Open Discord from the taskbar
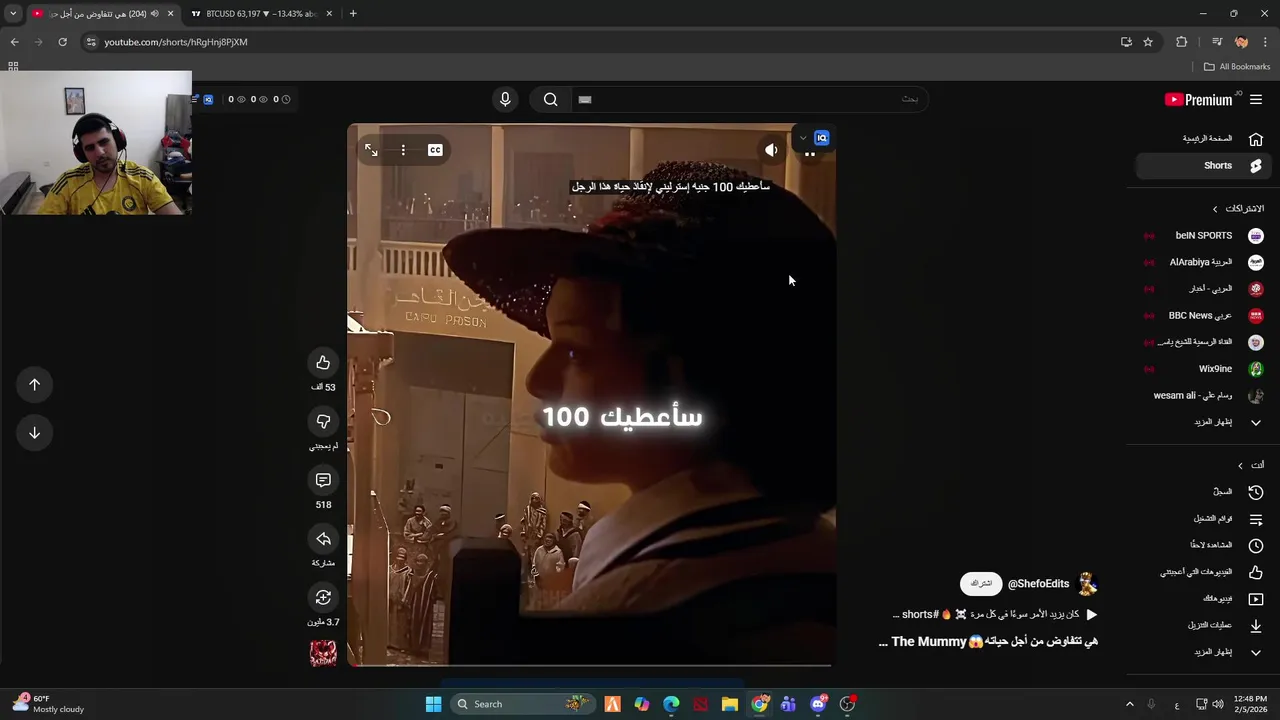 point(818,704)
